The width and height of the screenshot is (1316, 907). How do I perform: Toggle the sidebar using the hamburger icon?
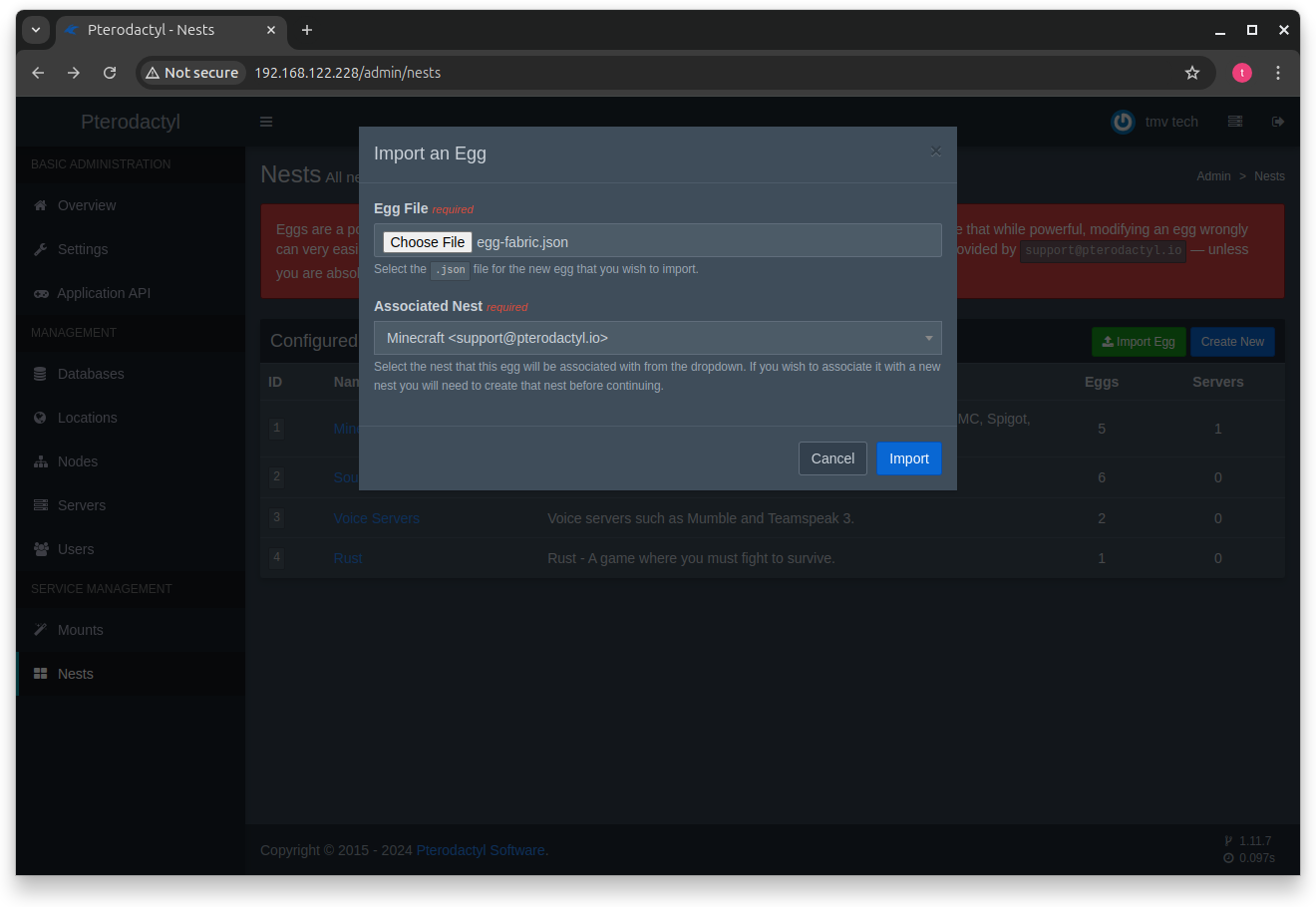point(265,121)
